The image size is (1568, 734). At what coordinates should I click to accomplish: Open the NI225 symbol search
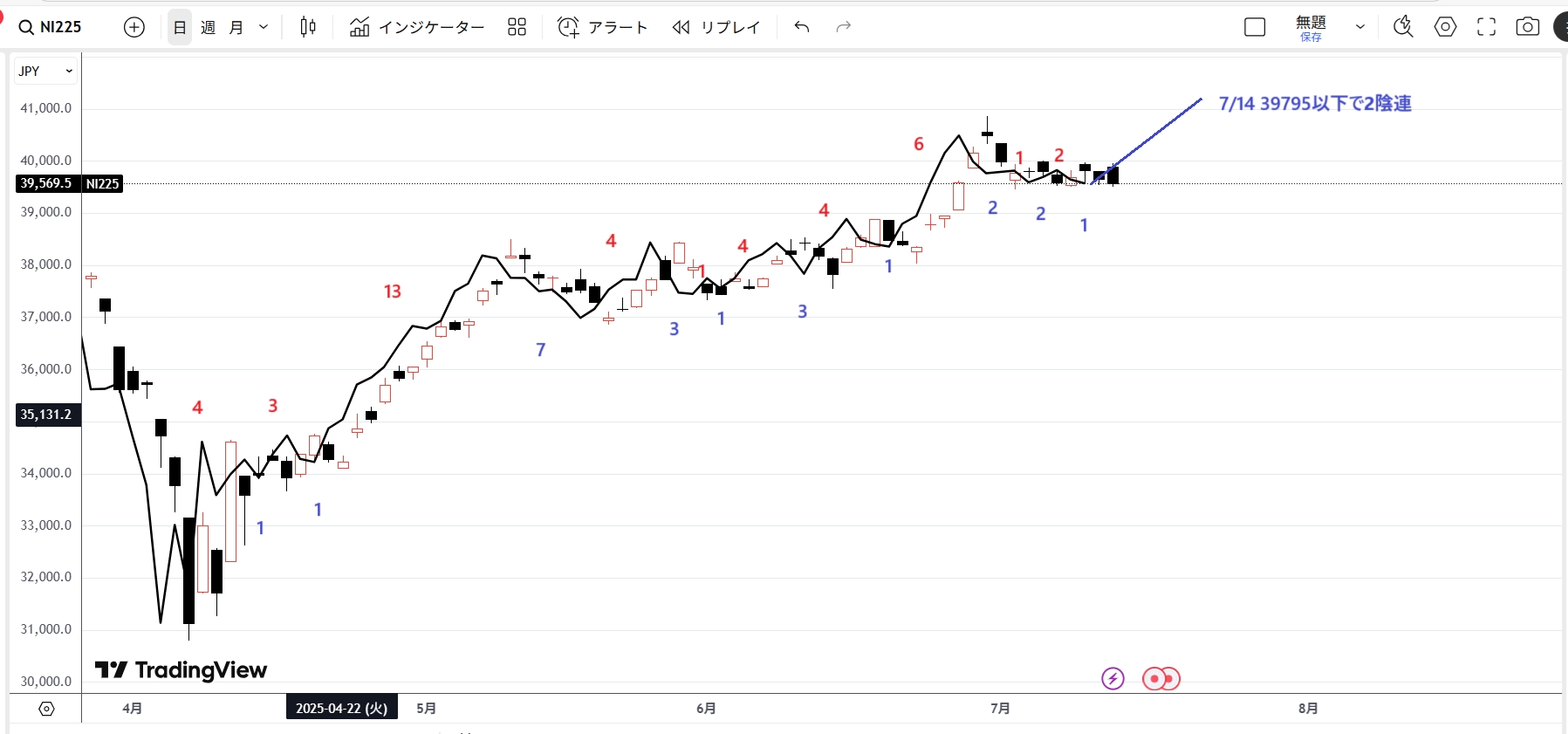(51, 27)
